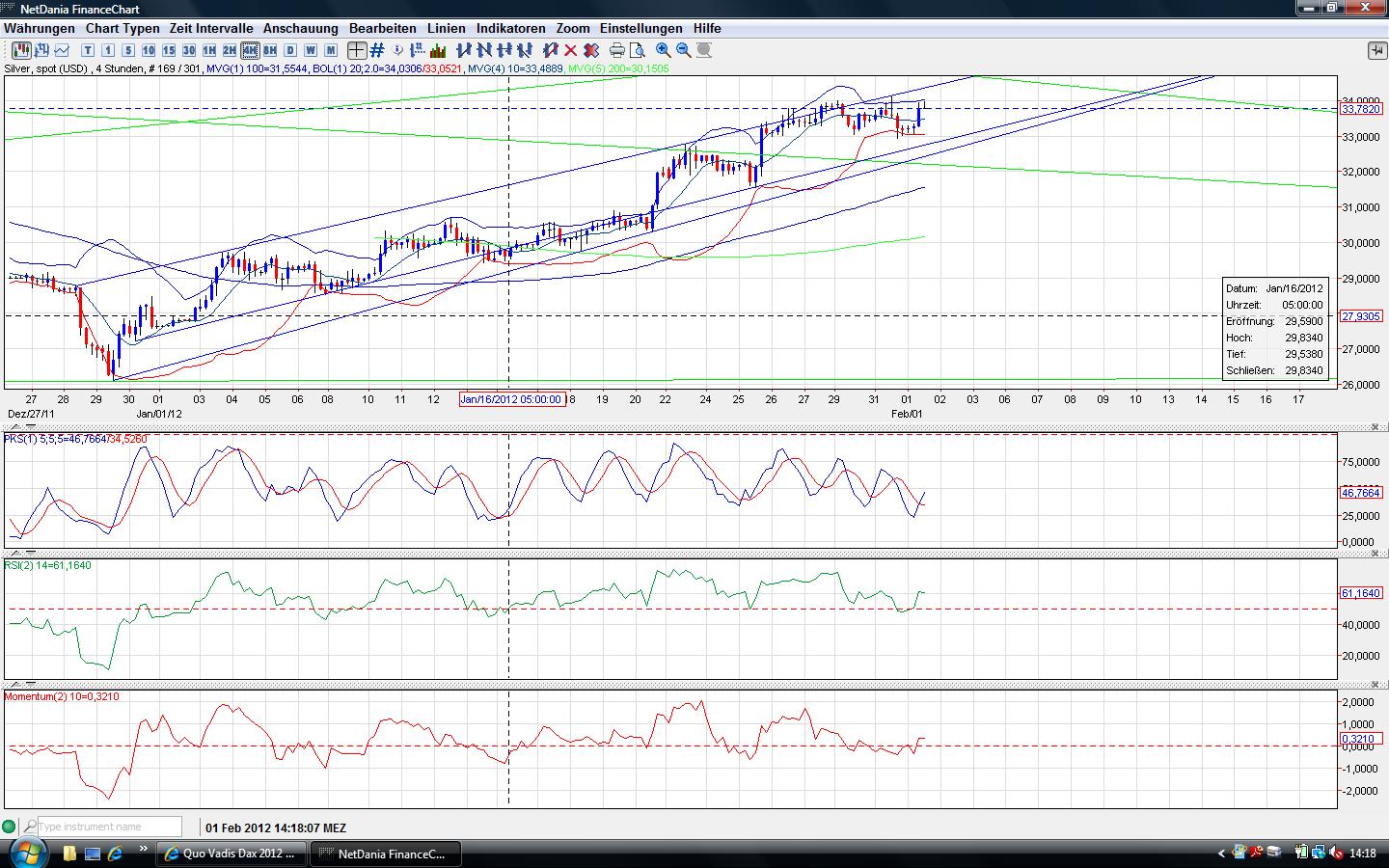1389x868 pixels.
Task: Expand the Chart Typen menu
Action: click(123, 29)
